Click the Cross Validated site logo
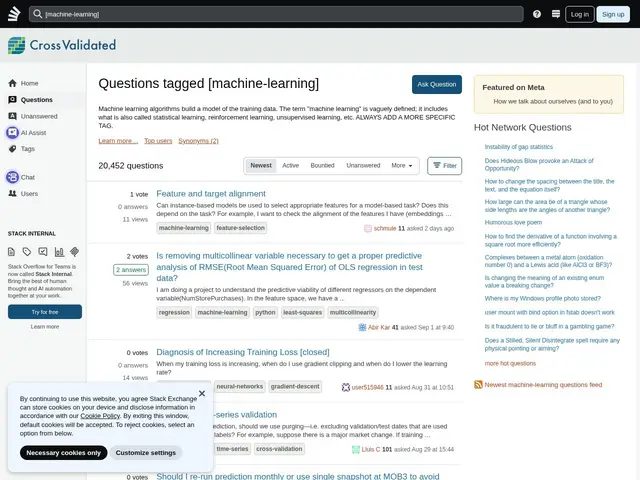640x480 pixels. [62, 45]
